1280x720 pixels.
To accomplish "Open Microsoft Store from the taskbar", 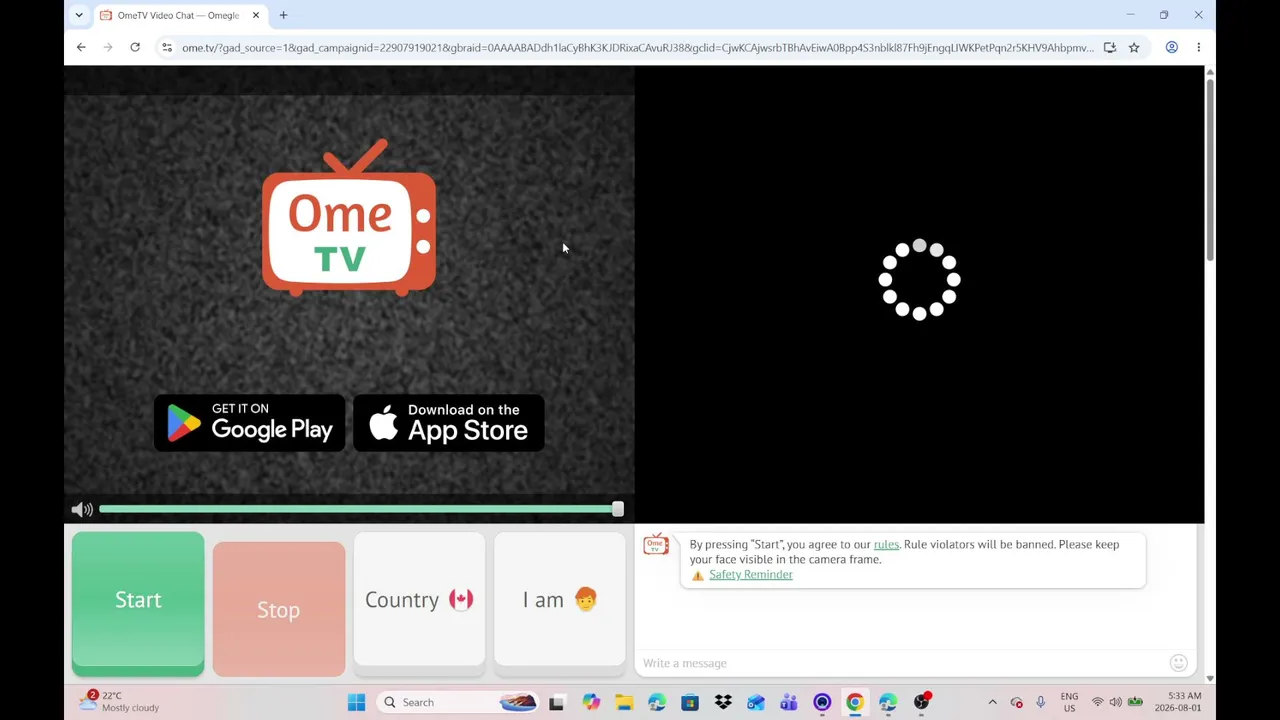I will (690, 702).
